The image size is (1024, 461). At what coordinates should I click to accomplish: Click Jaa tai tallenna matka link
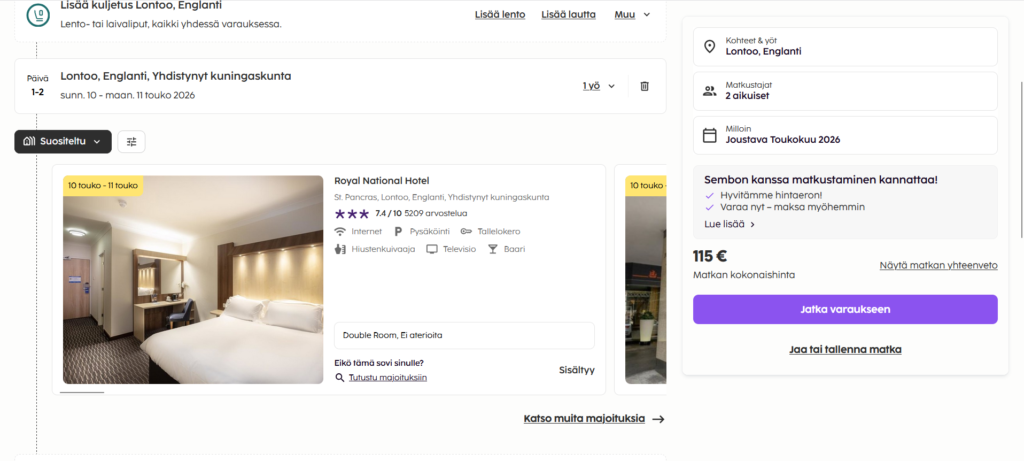click(x=845, y=349)
